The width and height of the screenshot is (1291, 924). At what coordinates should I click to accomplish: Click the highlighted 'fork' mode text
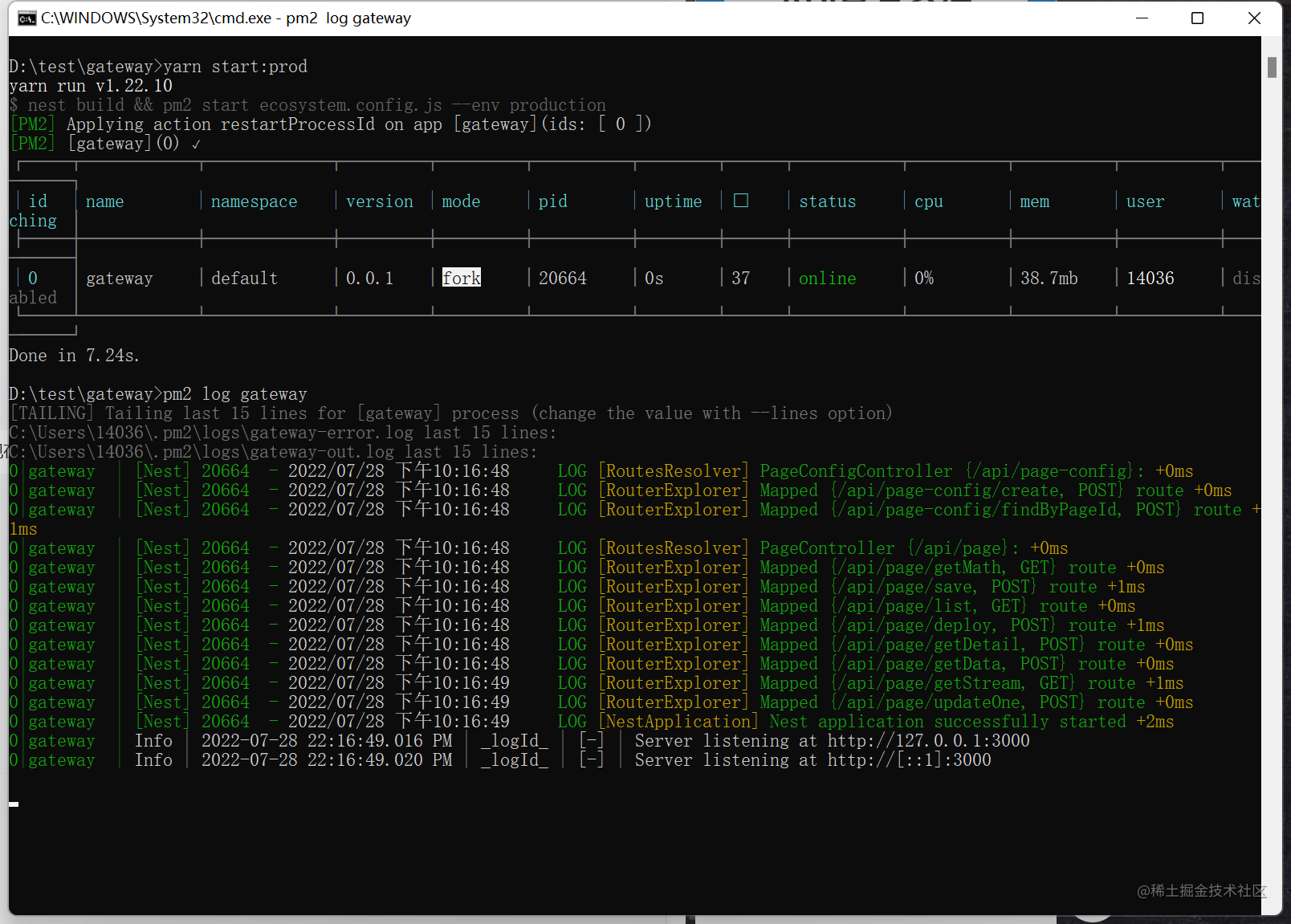pyautogui.click(x=462, y=278)
